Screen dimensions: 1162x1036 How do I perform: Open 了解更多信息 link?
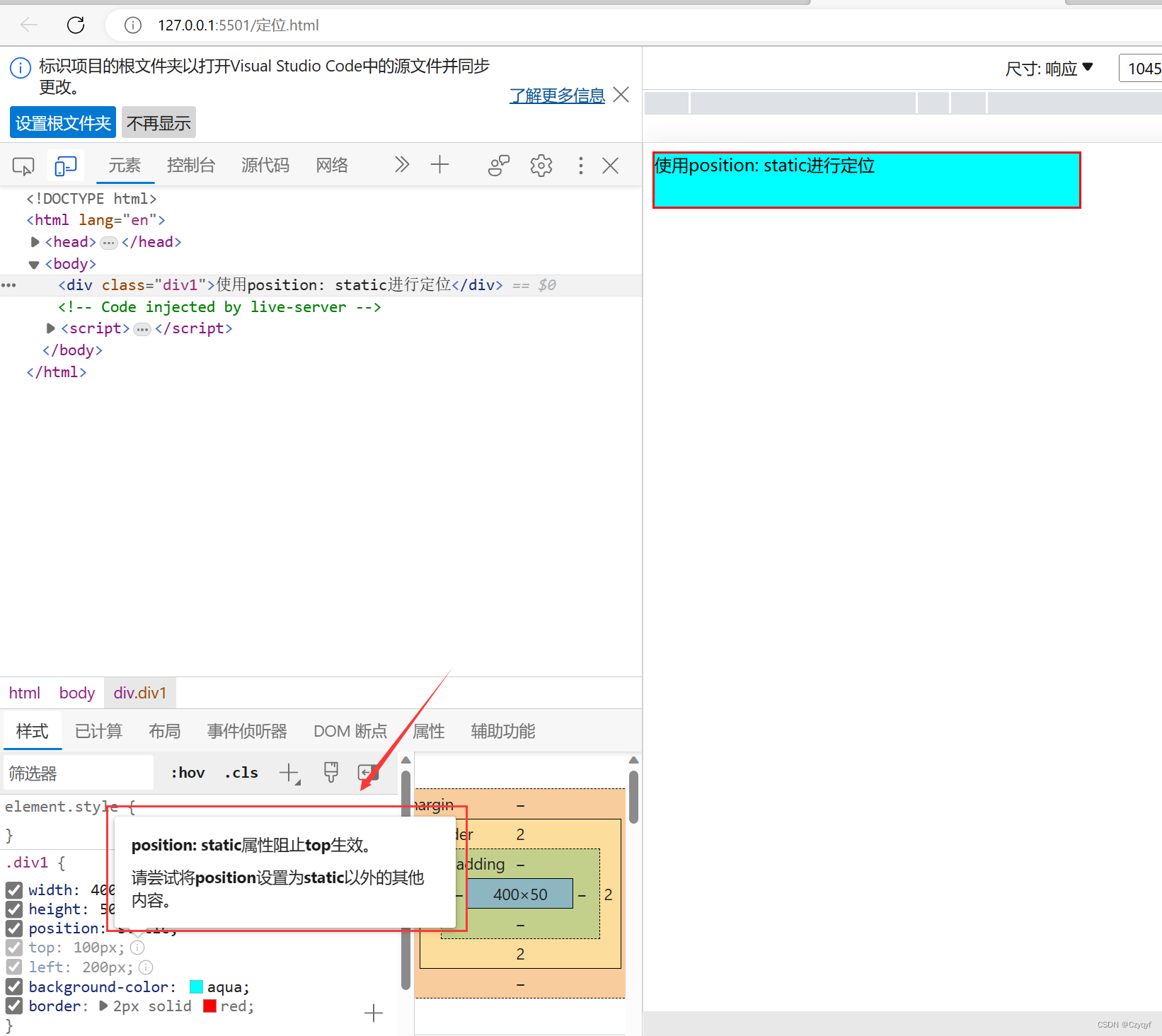point(558,96)
